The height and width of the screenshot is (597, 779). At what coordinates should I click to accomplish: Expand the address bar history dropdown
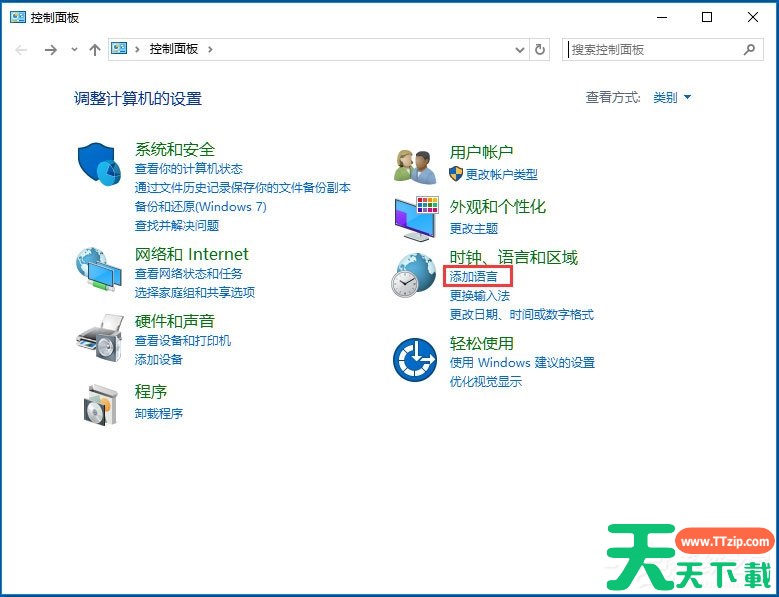click(520, 50)
